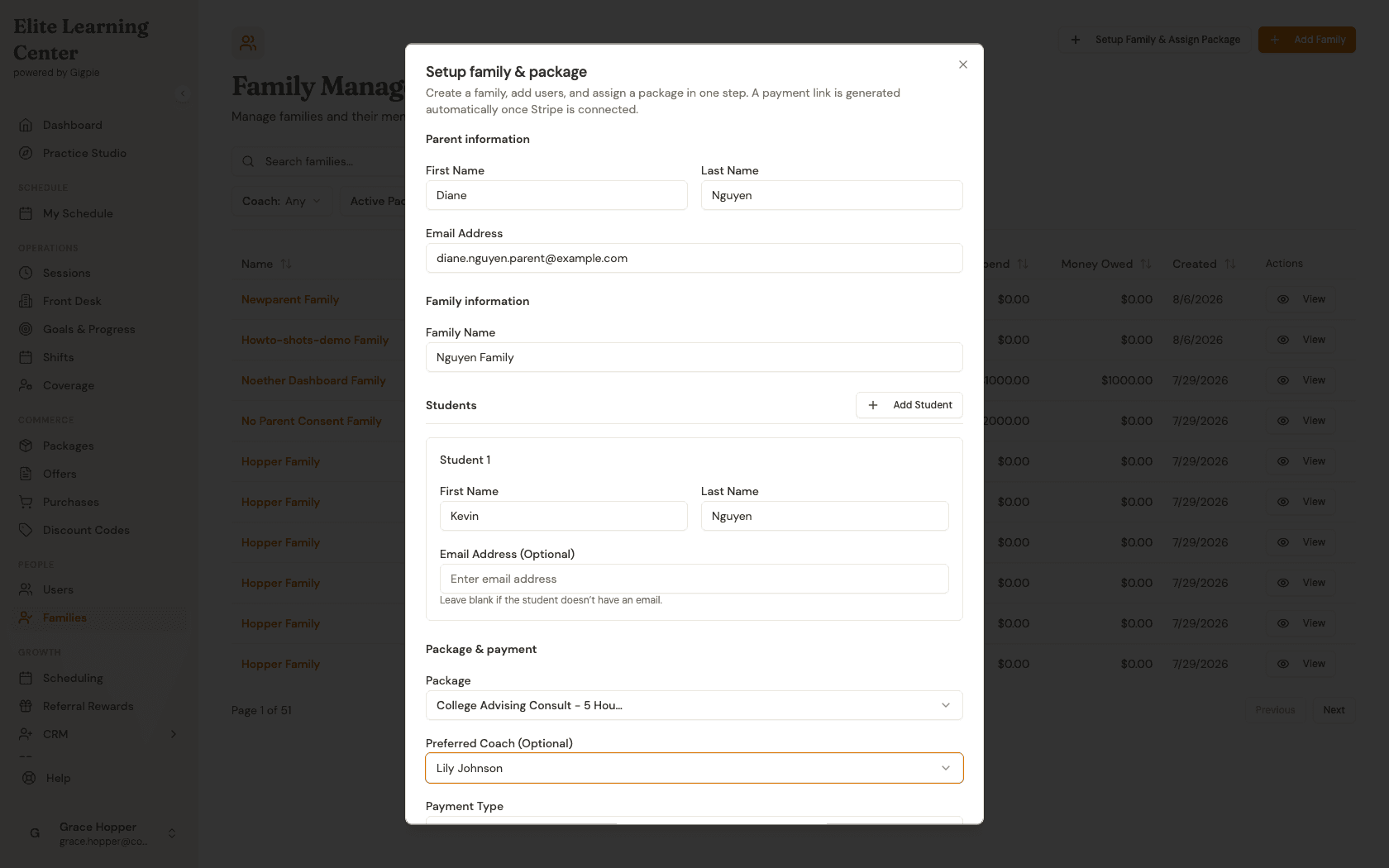Open the Noether Dashboard Family link

tap(313, 380)
